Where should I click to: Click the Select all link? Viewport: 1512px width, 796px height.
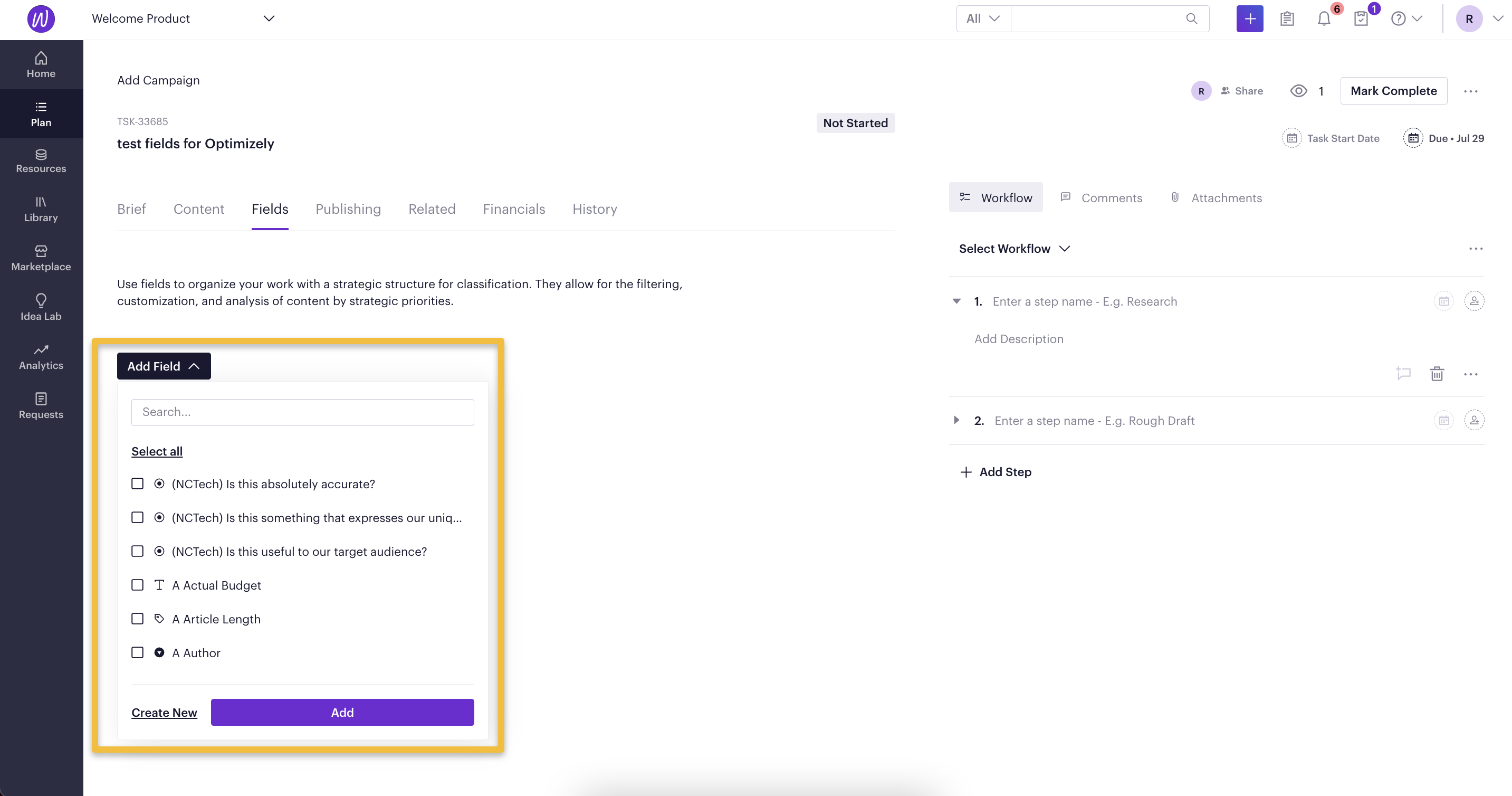pyautogui.click(x=157, y=451)
